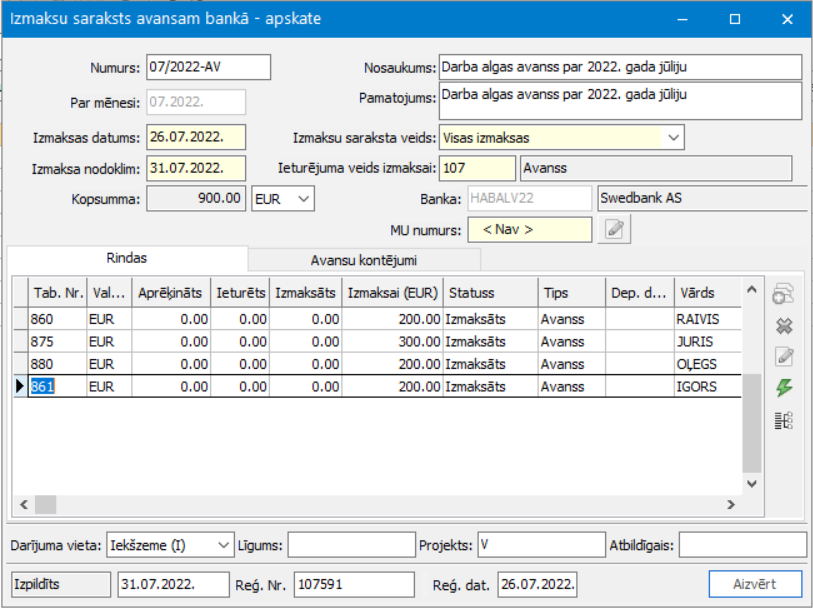Select the row with Tab. Nr. 860
The width and height of the screenshot is (813, 609).
(377, 319)
